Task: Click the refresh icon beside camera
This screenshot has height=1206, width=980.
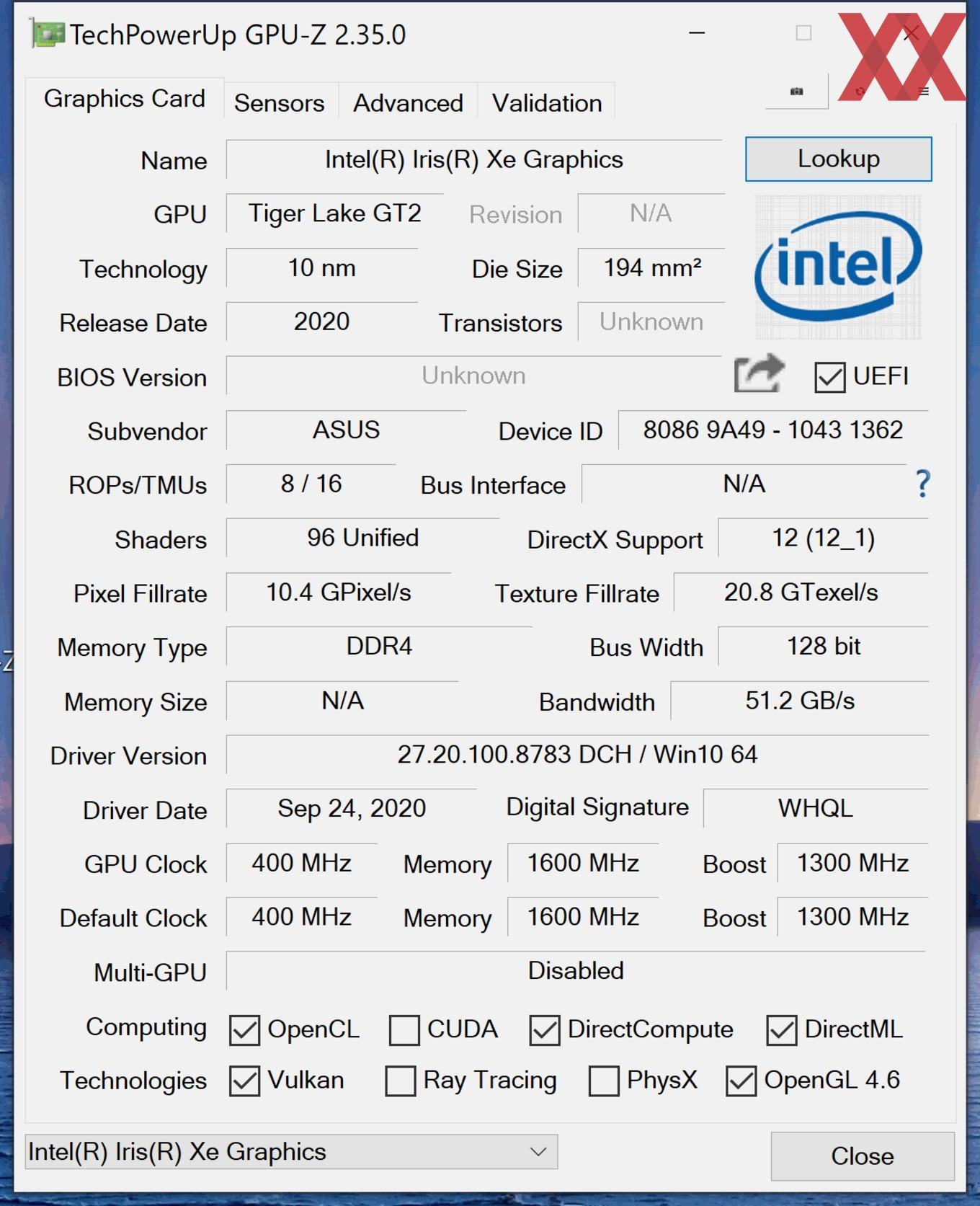Action: pos(860,92)
